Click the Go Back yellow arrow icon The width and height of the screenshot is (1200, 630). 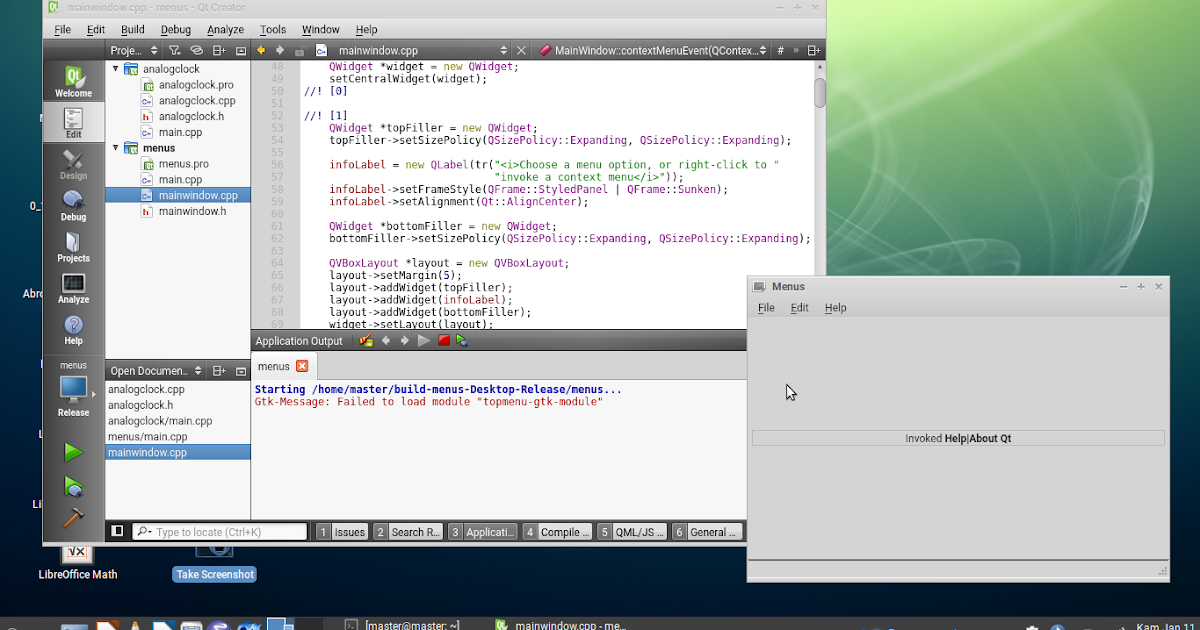(x=262, y=50)
